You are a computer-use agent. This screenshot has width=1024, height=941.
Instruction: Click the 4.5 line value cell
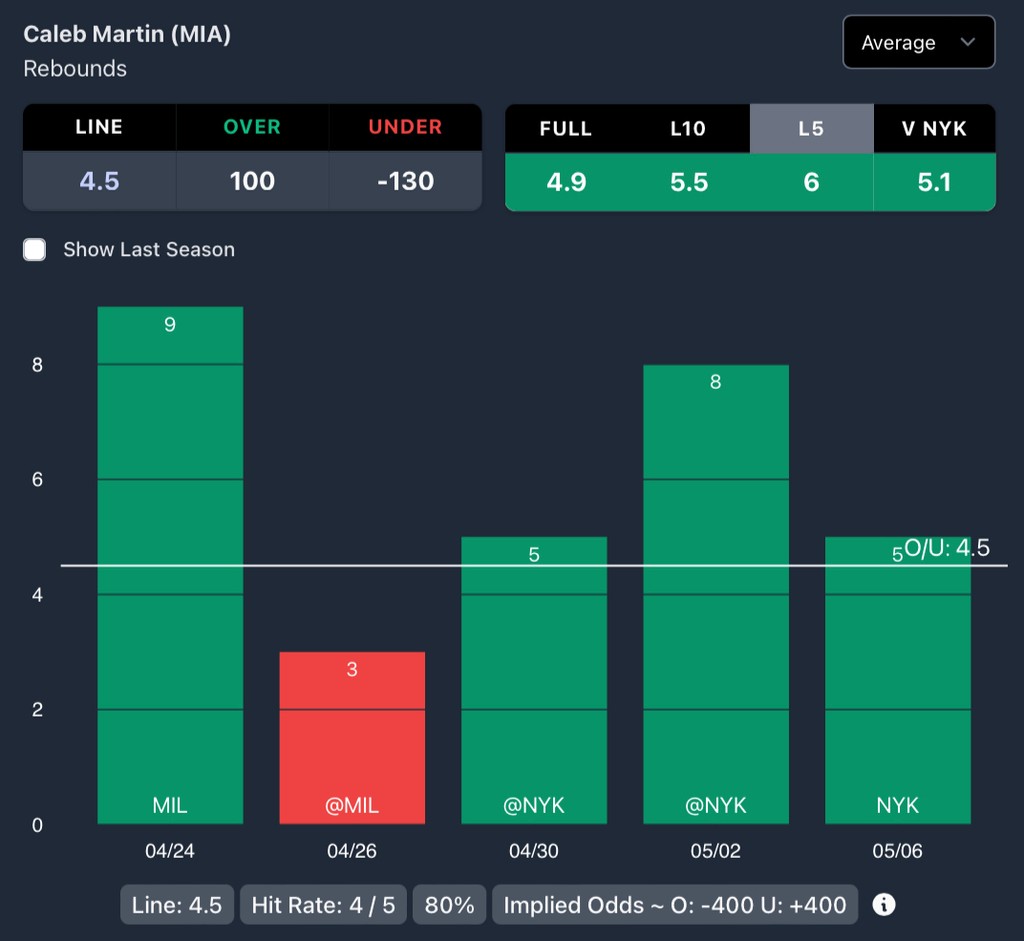[x=99, y=181]
